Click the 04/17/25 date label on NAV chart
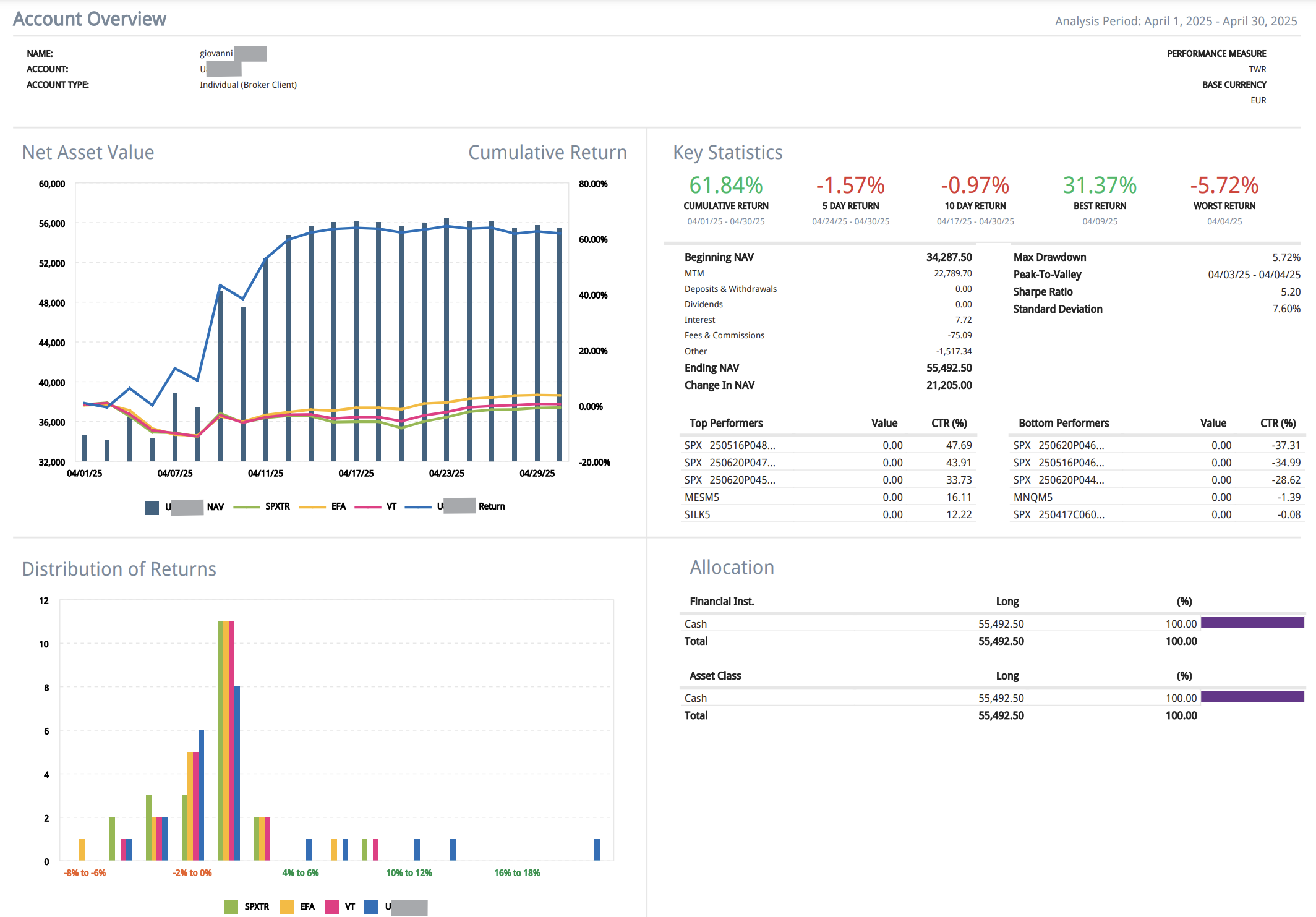1316x917 pixels. 356,473
